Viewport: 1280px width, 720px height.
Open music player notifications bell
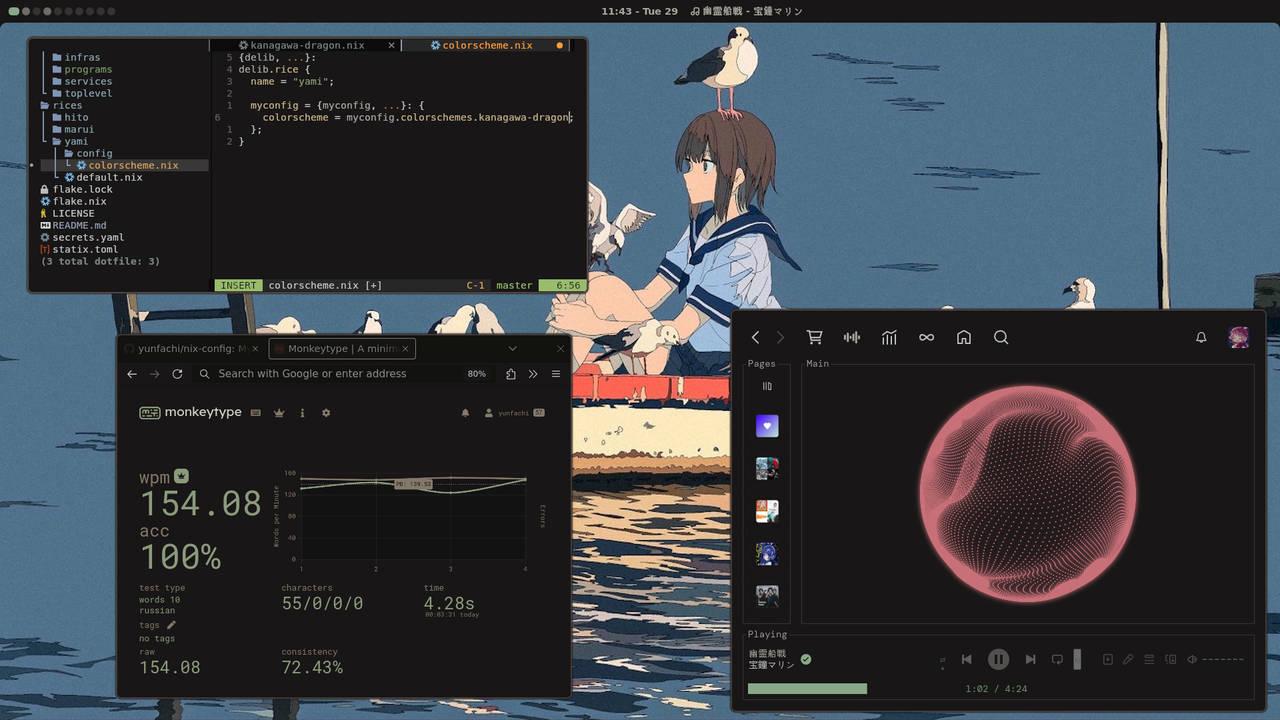coord(1201,338)
